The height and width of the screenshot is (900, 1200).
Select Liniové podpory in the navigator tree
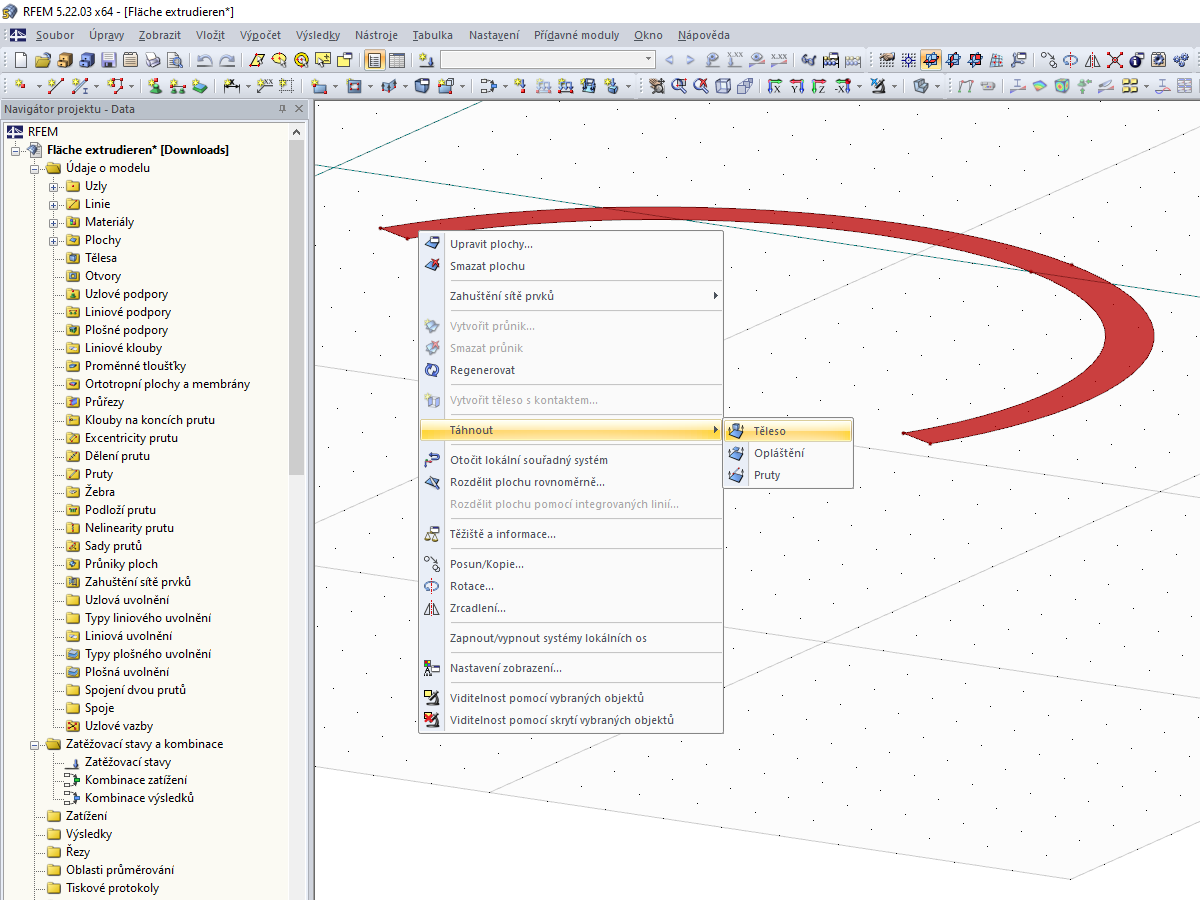[x=126, y=312]
